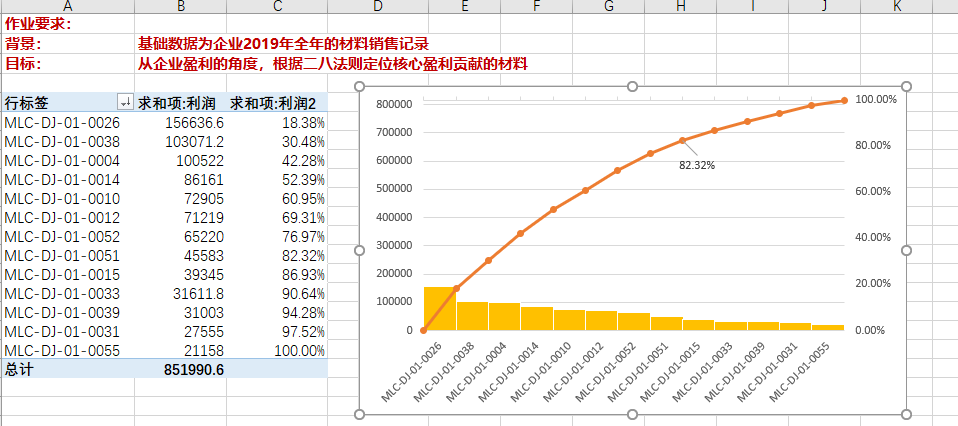Viewport: 958px width, 426px height.
Task: Select cumulative percentage cell 100.00% in table
Action: click(299, 351)
